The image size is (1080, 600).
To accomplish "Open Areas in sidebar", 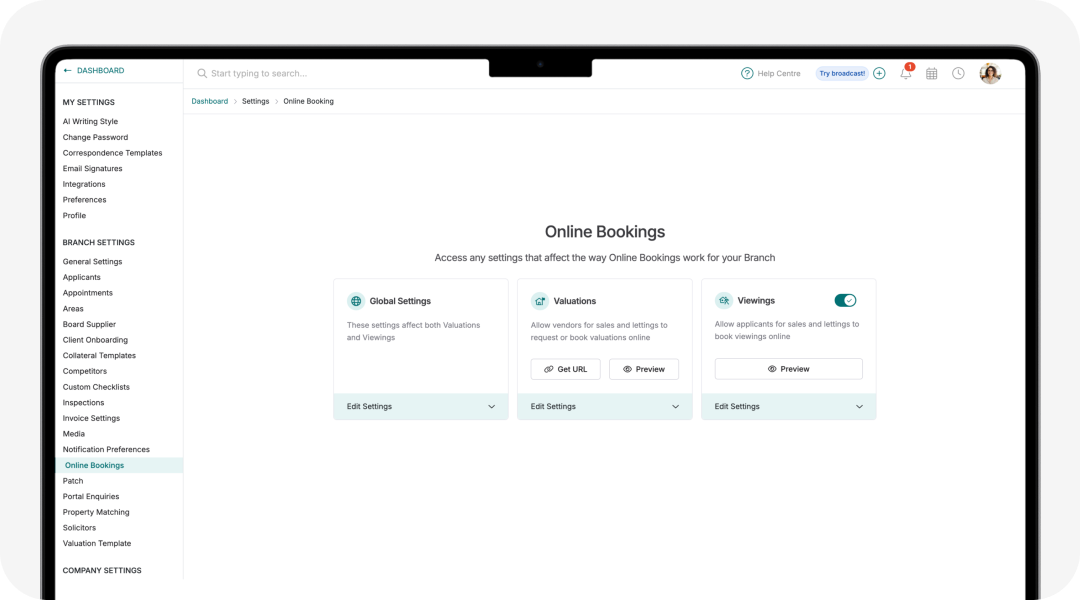I will tap(73, 309).
